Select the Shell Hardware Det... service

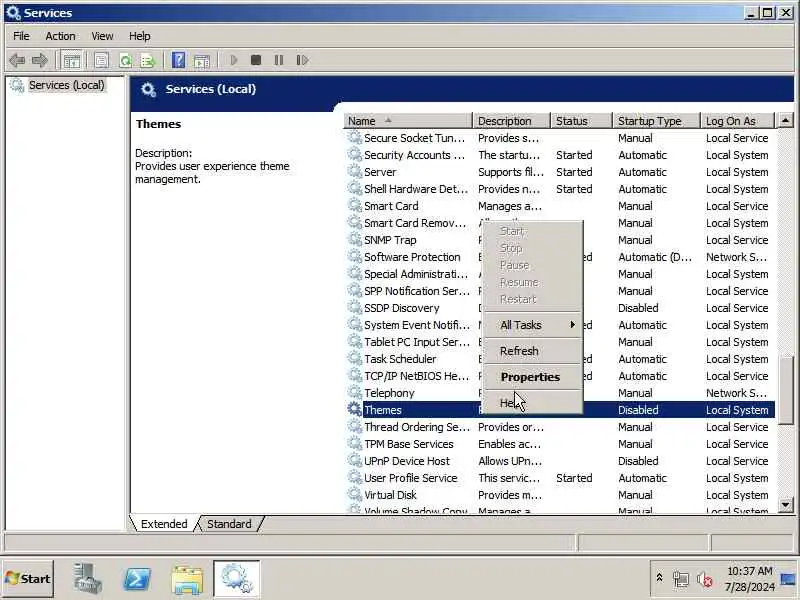pos(561,189)
